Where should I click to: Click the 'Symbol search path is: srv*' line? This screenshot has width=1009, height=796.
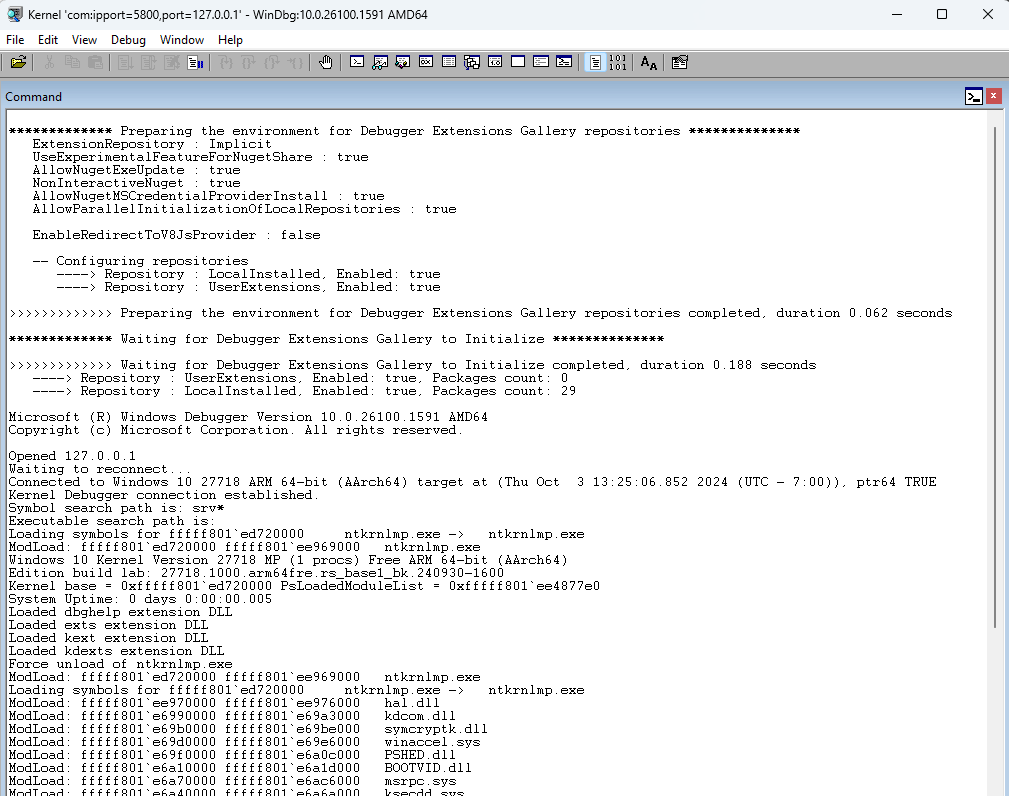point(116,508)
